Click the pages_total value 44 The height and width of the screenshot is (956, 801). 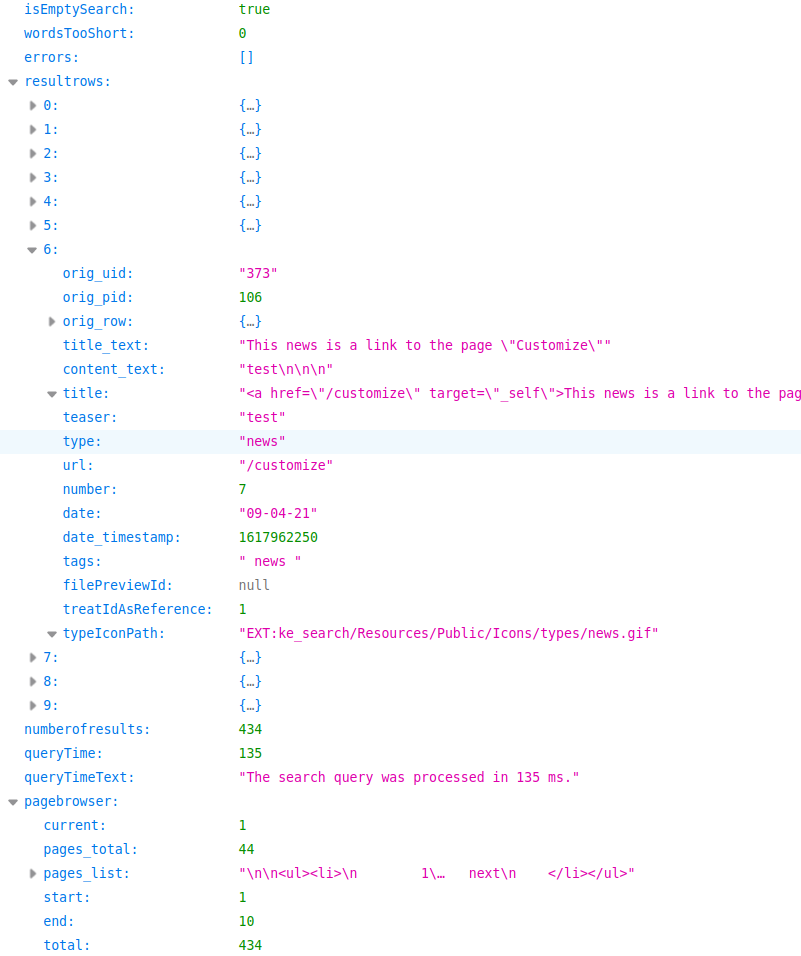pos(246,850)
